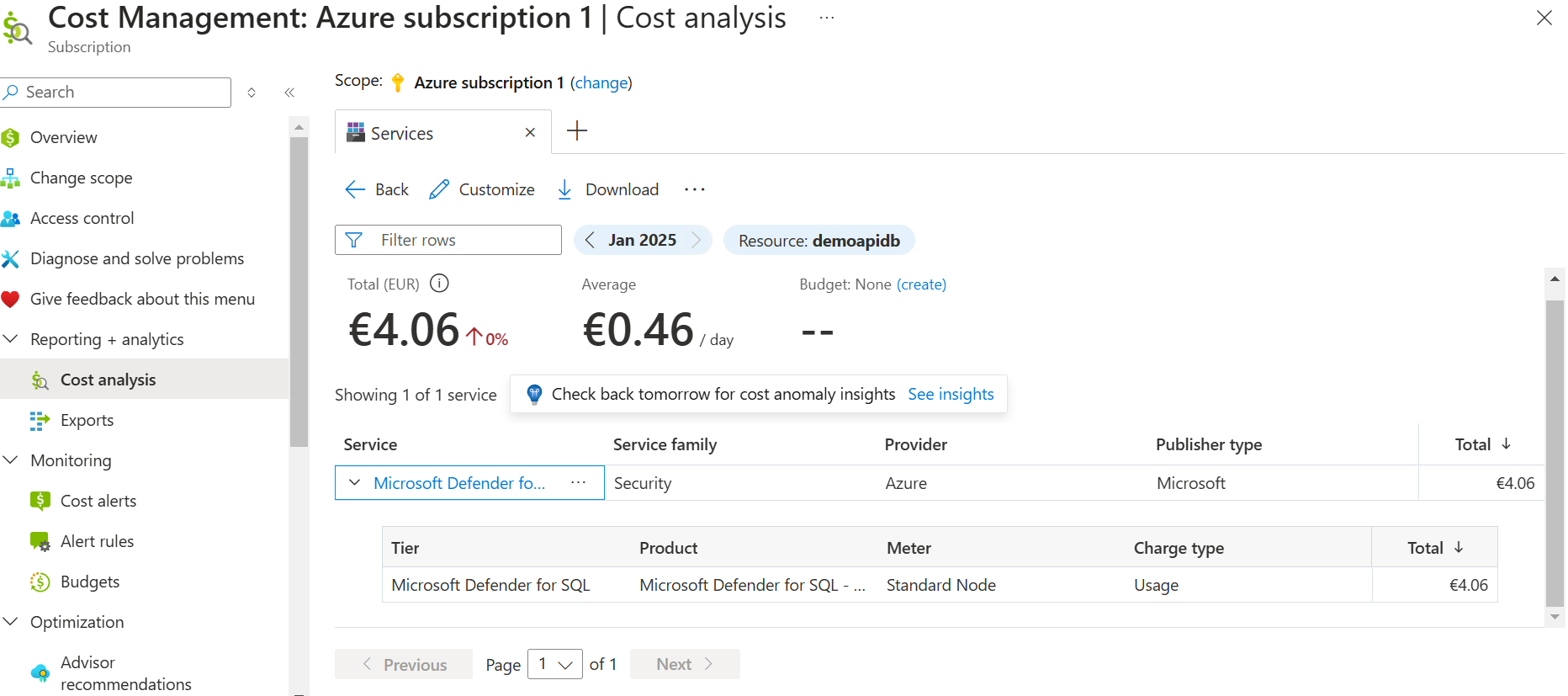This screenshot has height=696, width=1568.
Task: Click the Standard Node meter cell
Action: tap(940, 585)
